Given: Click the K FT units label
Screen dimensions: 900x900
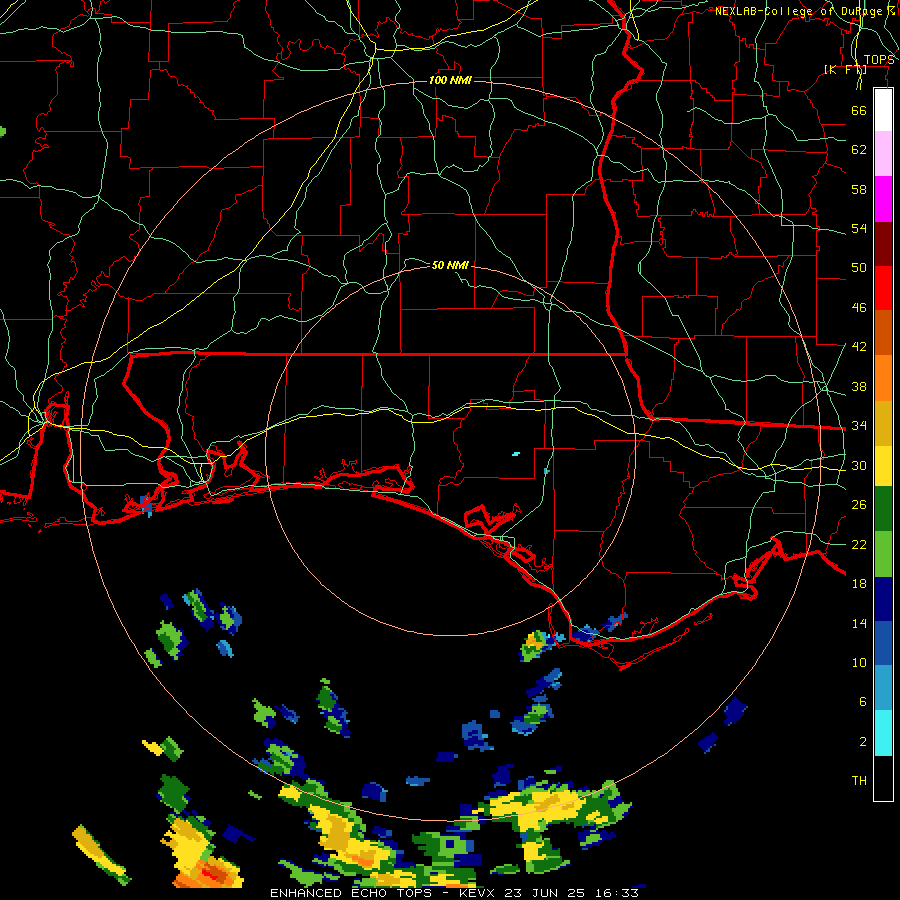Looking at the screenshot, I should click(x=845, y=70).
